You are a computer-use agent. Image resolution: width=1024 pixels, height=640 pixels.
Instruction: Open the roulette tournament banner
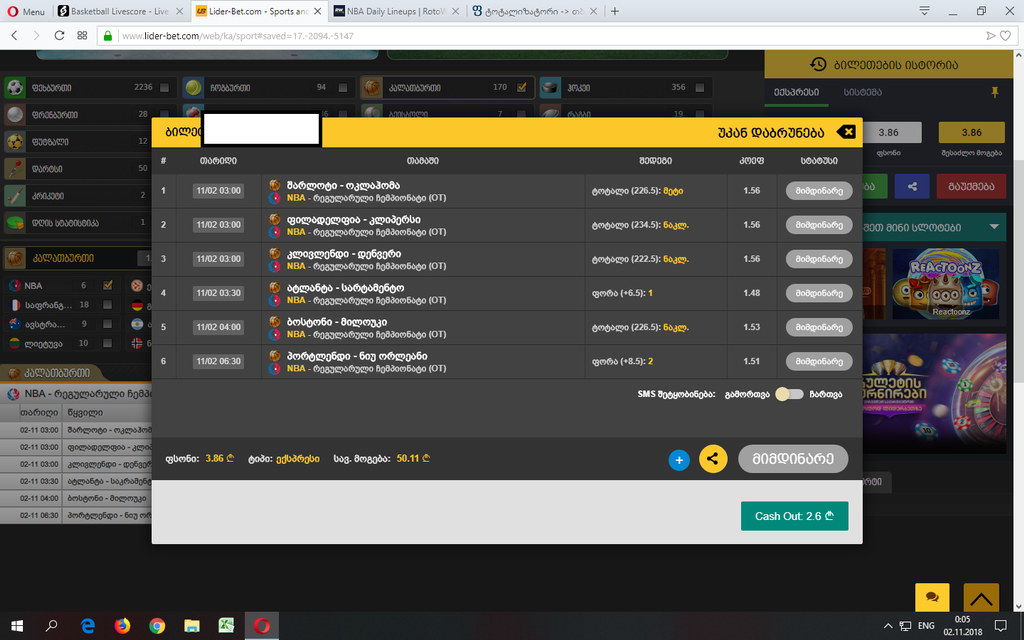[934, 392]
